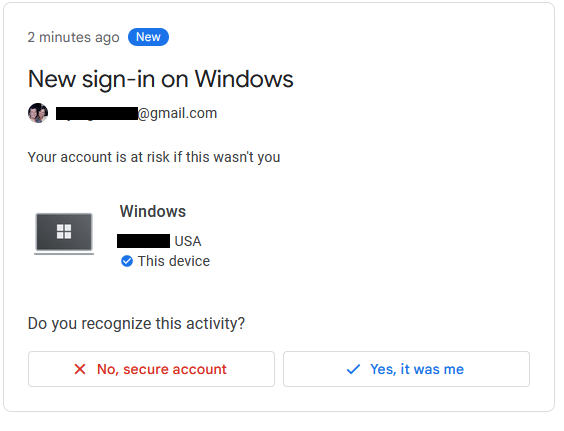Click the USA location text

coord(188,241)
